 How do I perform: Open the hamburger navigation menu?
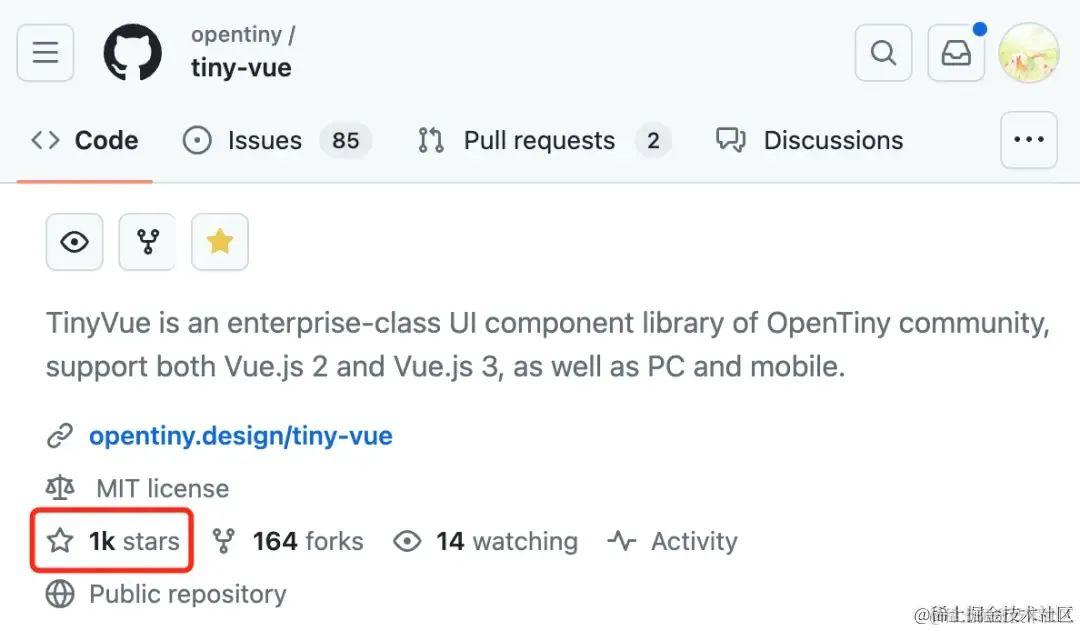point(45,53)
